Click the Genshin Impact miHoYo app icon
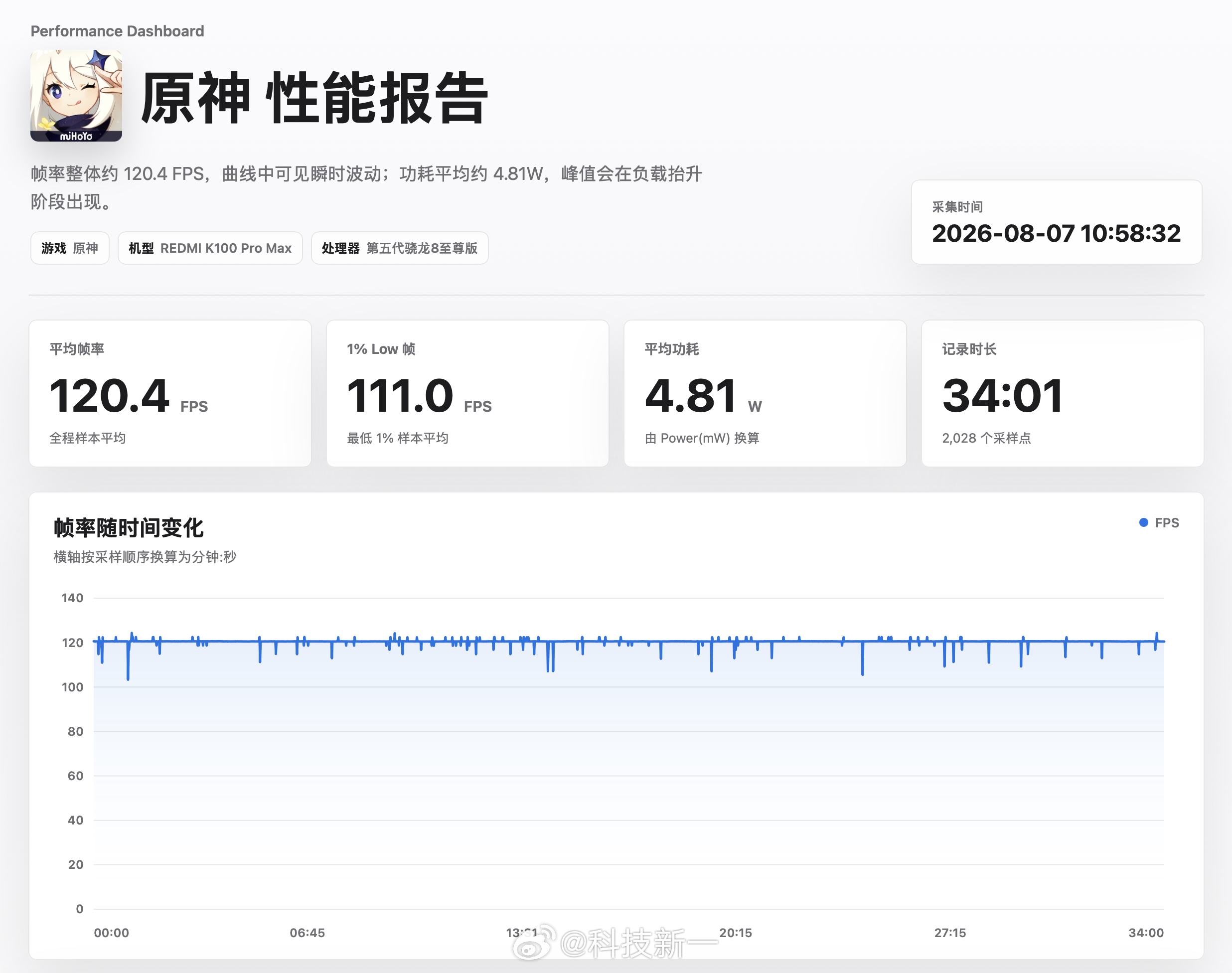Viewport: 1232px width, 973px height. pos(76,96)
